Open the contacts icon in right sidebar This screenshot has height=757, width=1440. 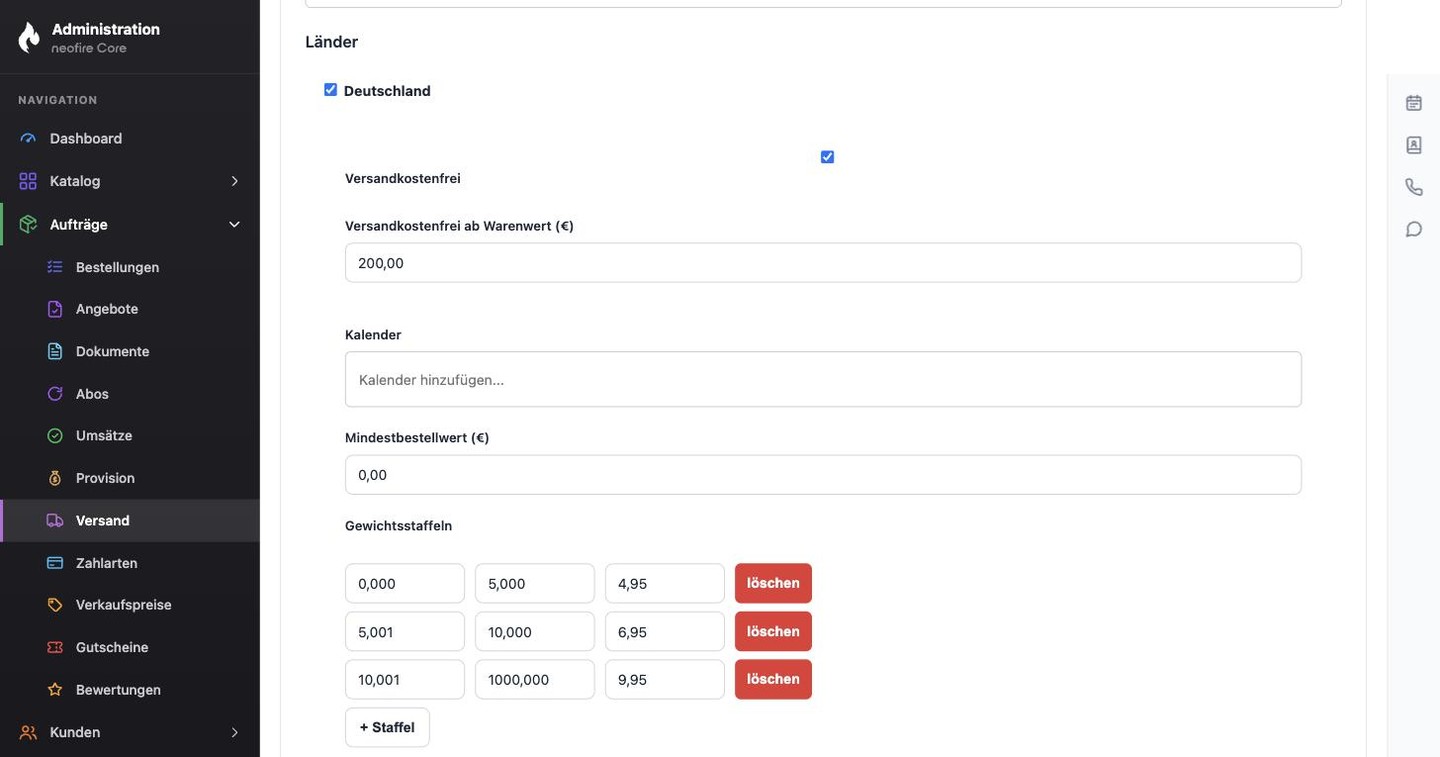[x=1414, y=145]
